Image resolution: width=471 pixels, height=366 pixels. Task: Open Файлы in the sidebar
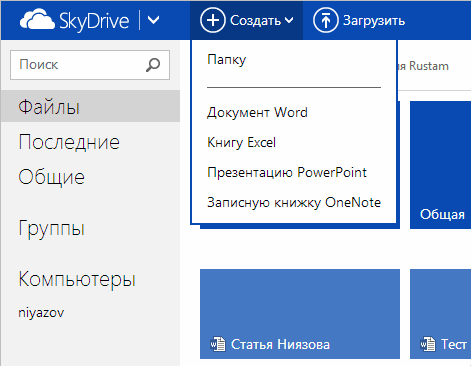point(90,106)
